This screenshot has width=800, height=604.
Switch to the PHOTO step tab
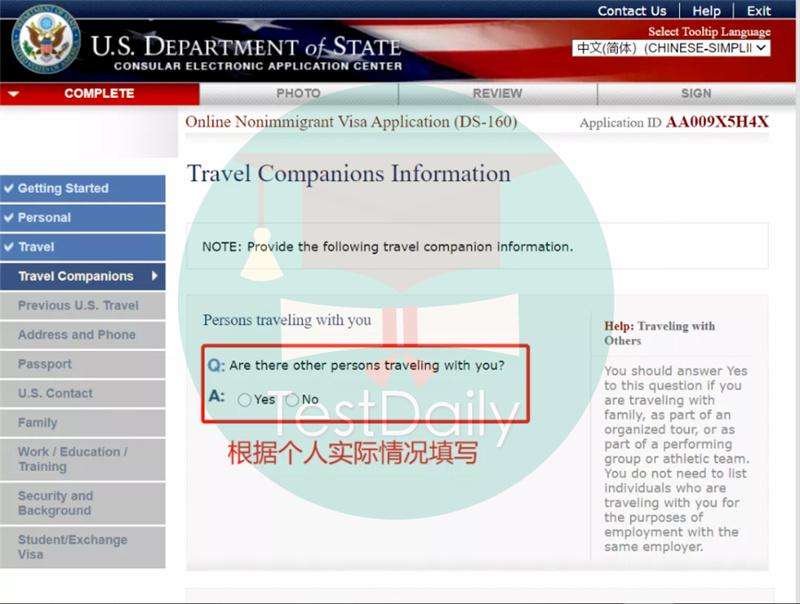(x=298, y=94)
